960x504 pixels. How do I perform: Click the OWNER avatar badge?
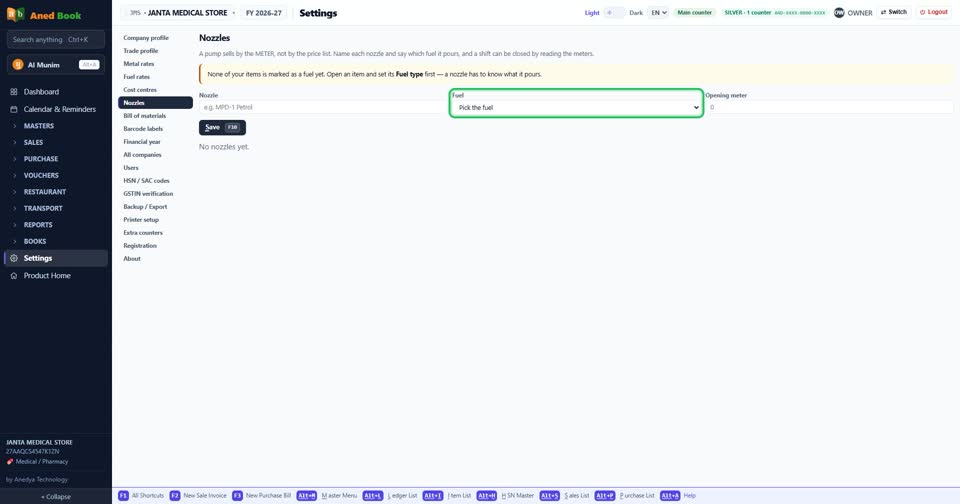(839, 12)
